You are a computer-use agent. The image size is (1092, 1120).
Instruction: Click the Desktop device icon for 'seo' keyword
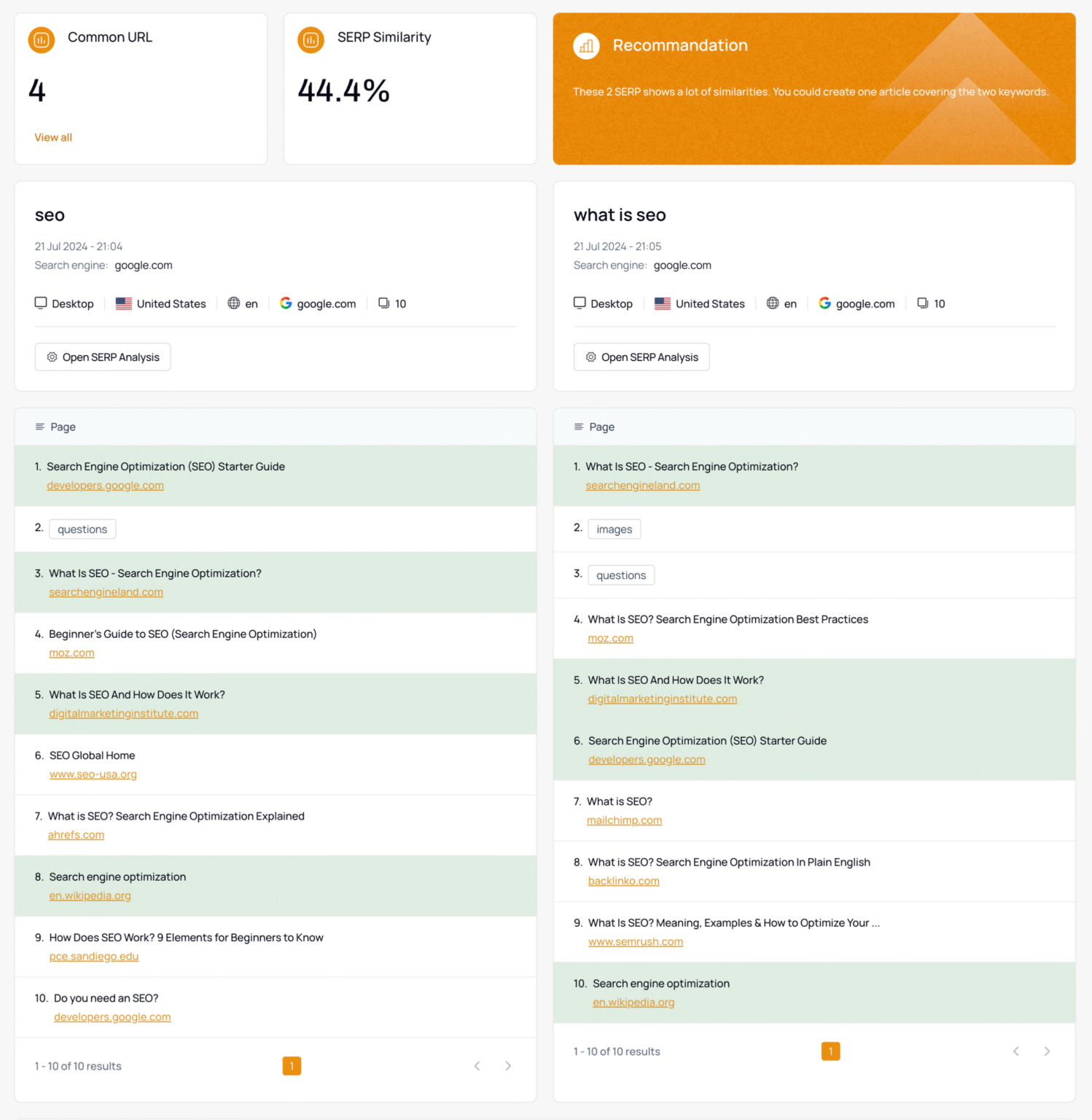pos(41,303)
